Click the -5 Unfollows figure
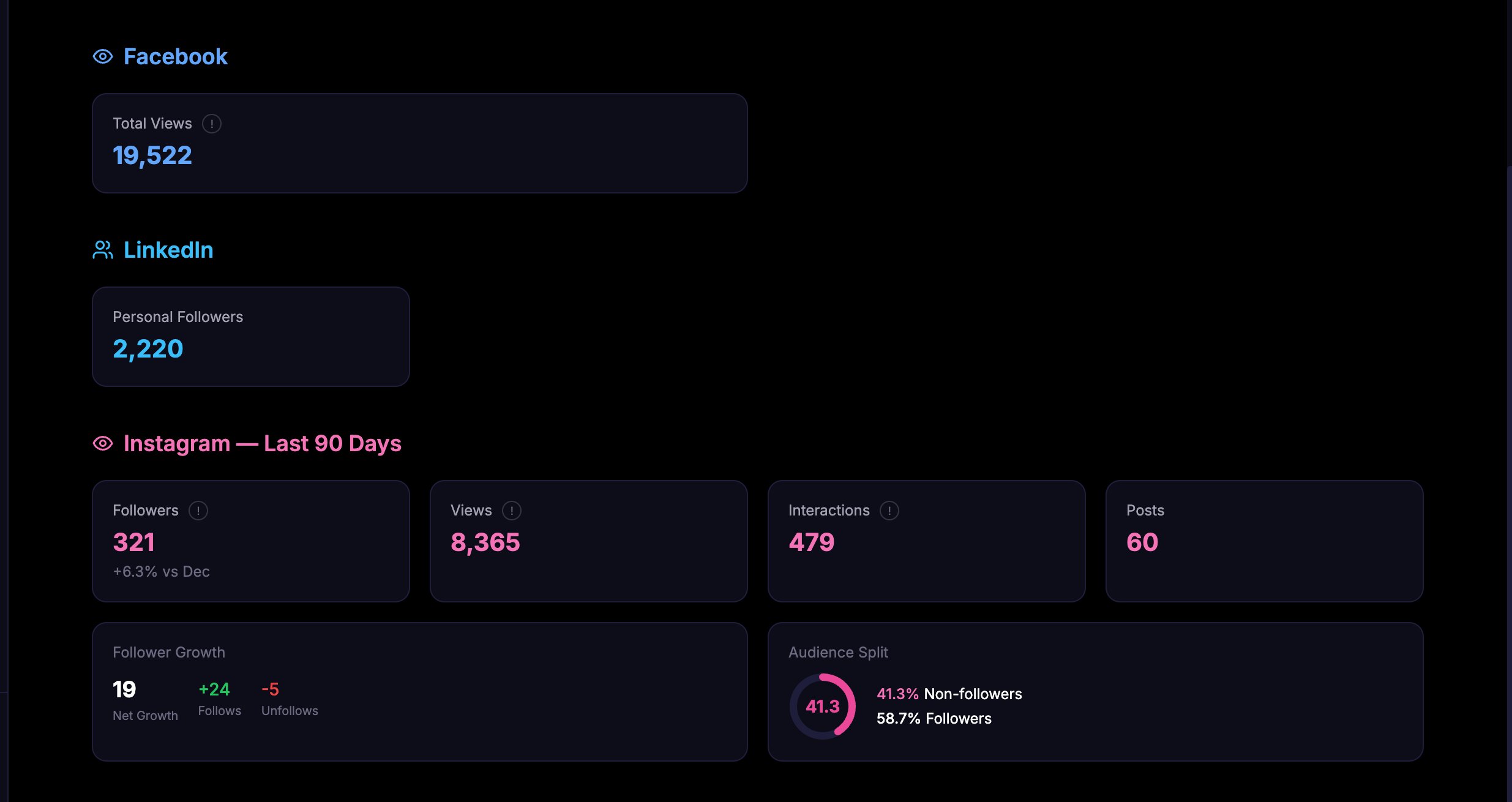 [x=270, y=689]
